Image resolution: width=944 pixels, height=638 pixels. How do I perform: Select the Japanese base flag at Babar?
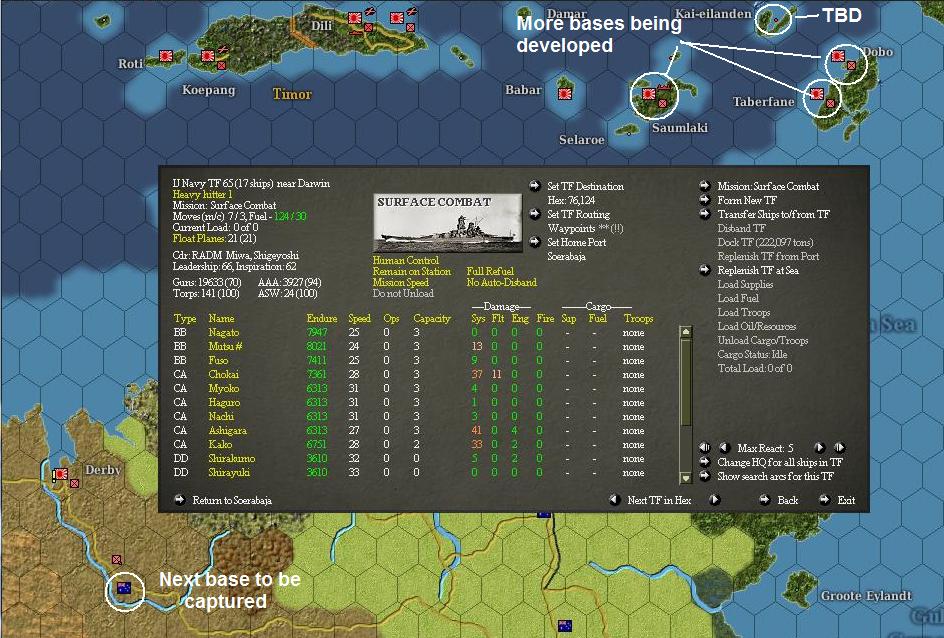pyautogui.click(x=565, y=94)
